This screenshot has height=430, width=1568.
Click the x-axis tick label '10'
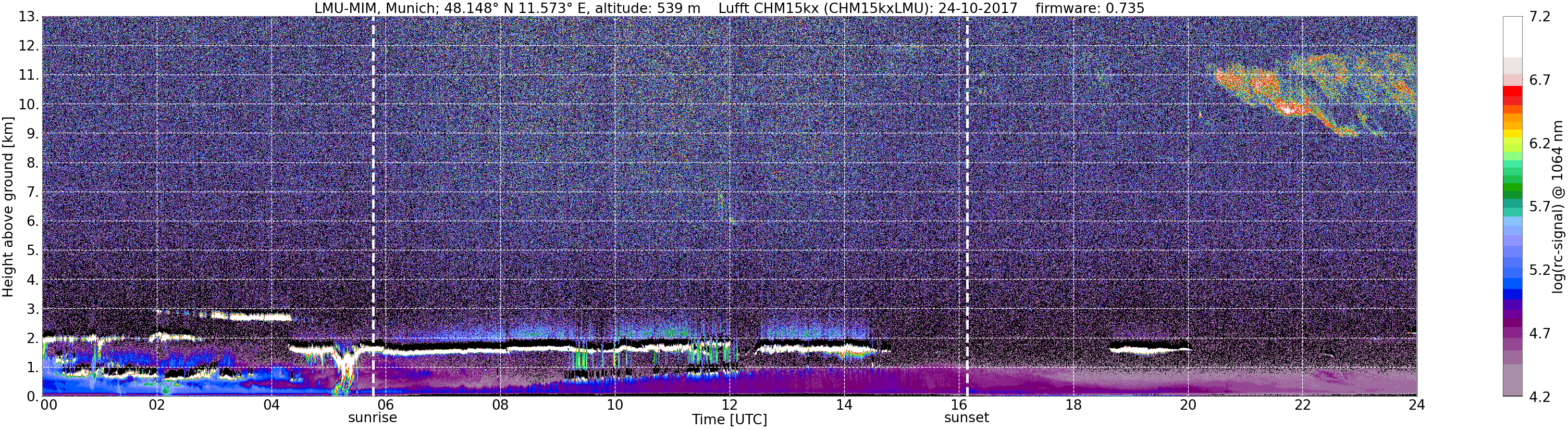point(615,405)
